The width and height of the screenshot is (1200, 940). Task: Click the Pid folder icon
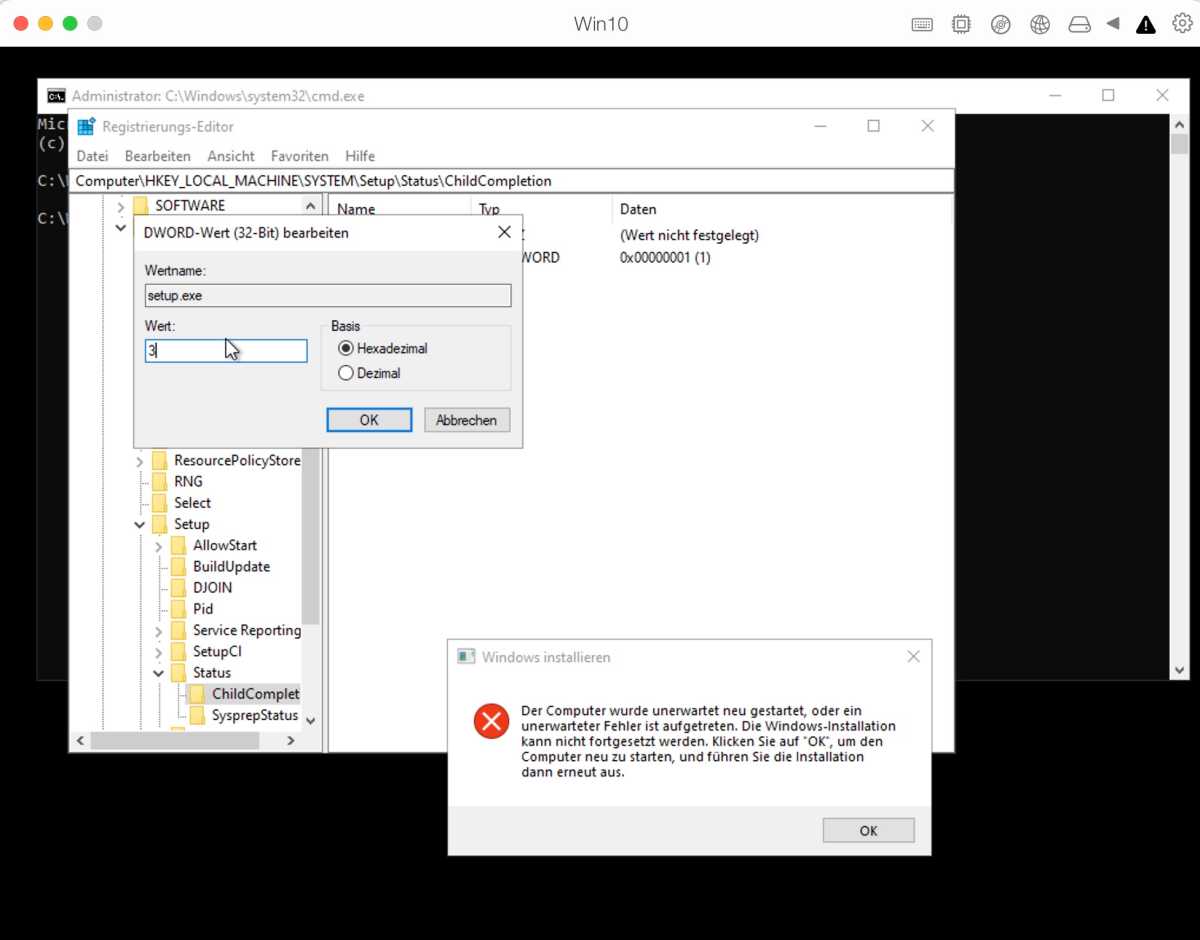178,608
